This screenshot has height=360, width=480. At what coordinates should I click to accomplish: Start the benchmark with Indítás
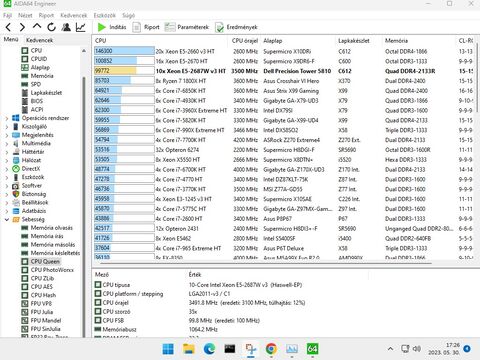click(x=112, y=27)
